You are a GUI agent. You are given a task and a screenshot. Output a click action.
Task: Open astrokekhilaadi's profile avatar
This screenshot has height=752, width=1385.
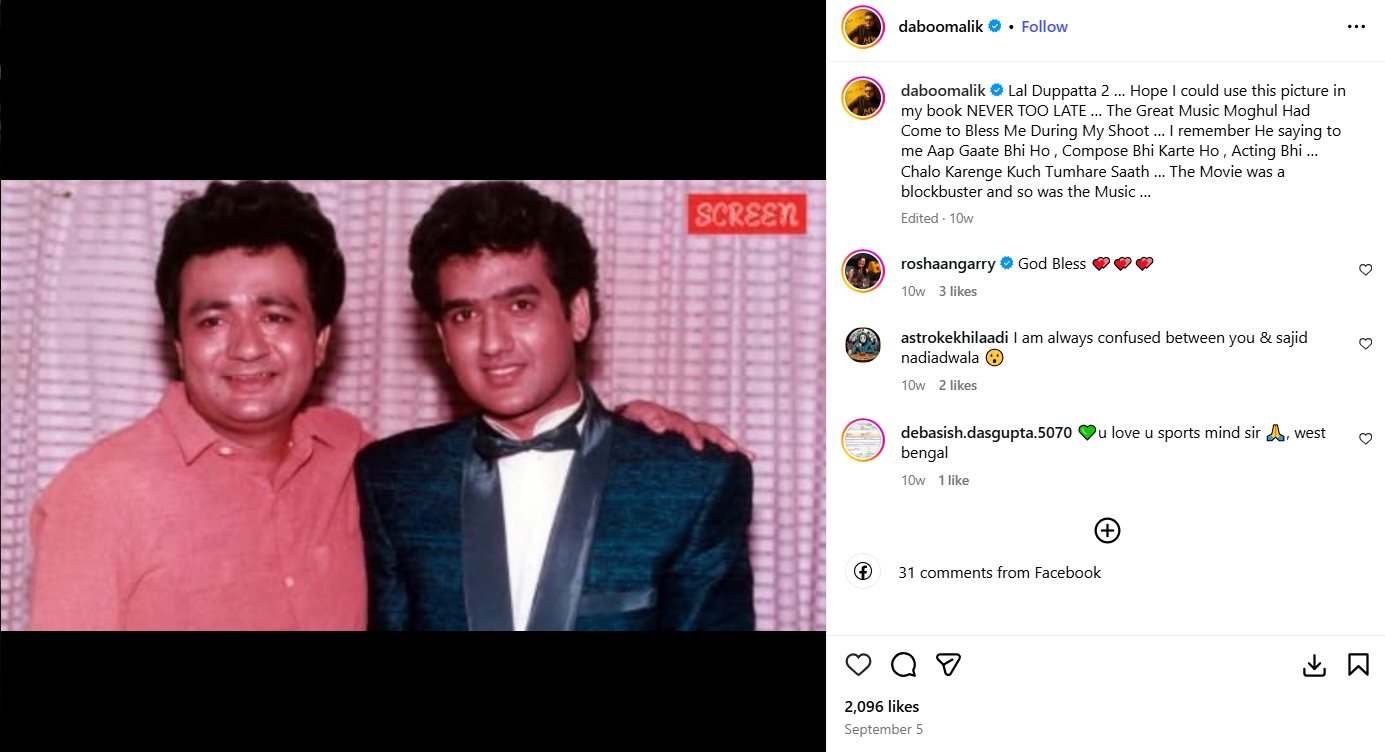pyautogui.click(x=863, y=345)
